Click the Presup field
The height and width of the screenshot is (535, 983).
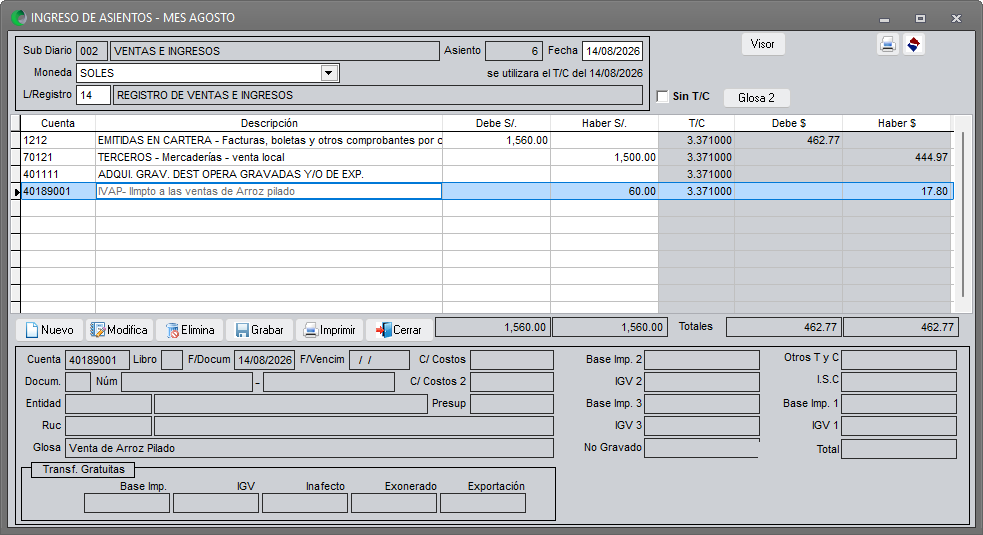tap(512, 404)
